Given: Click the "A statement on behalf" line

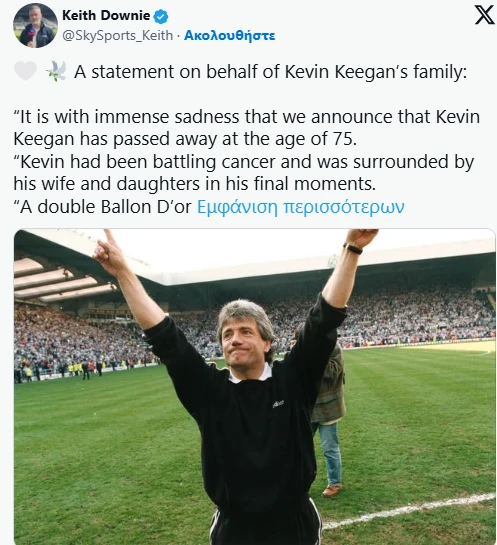Looking at the screenshot, I should pyautogui.click(x=270, y=72).
